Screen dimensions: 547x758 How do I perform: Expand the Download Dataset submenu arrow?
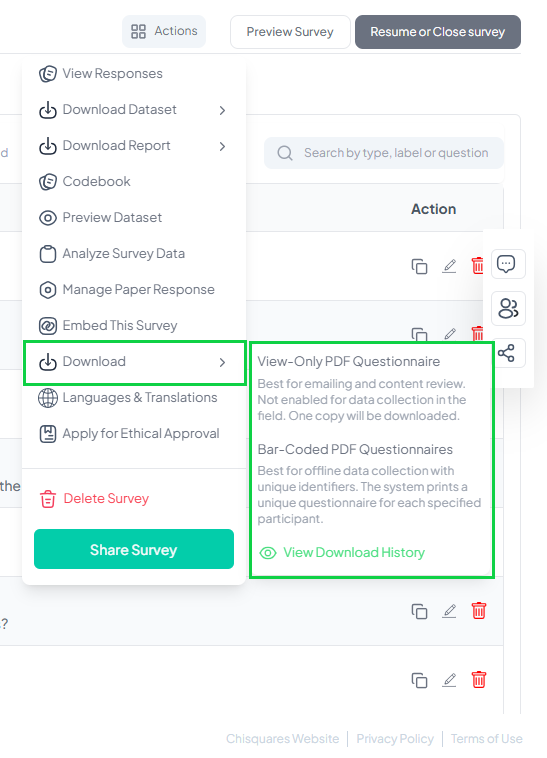pos(222,110)
